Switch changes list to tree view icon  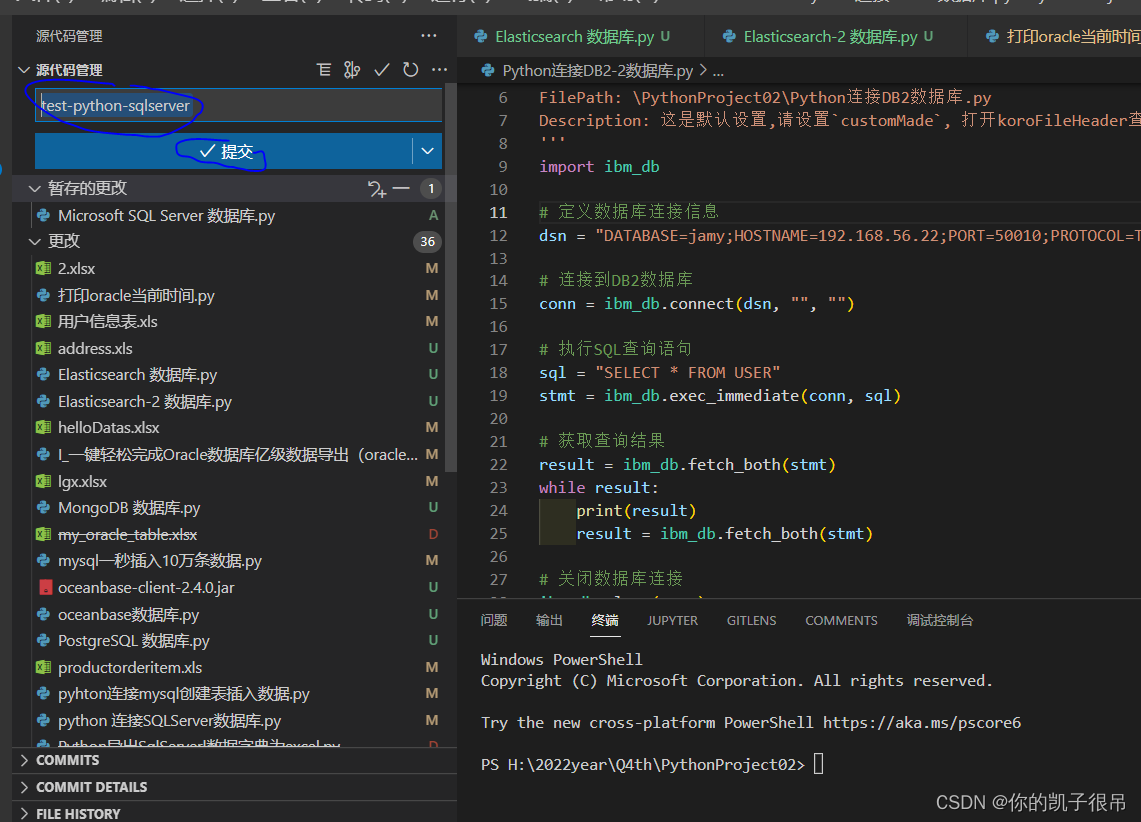click(x=322, y=70)
